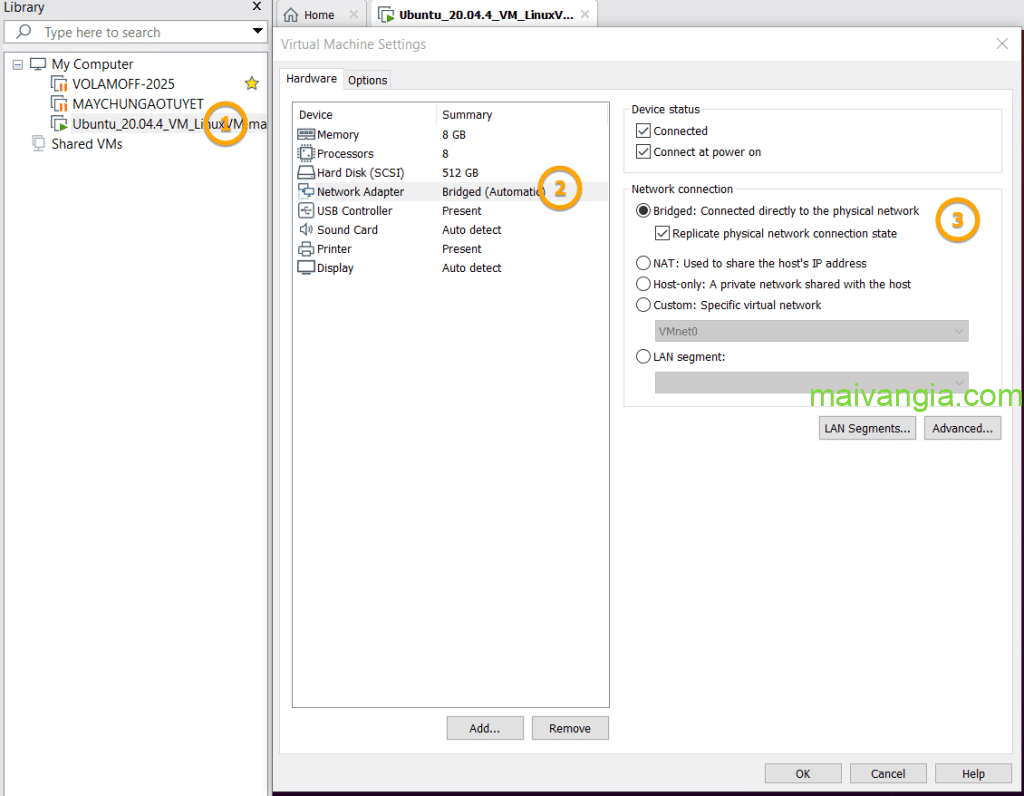
Task: Switch to the Home tab
Action: tap(319, 15)
